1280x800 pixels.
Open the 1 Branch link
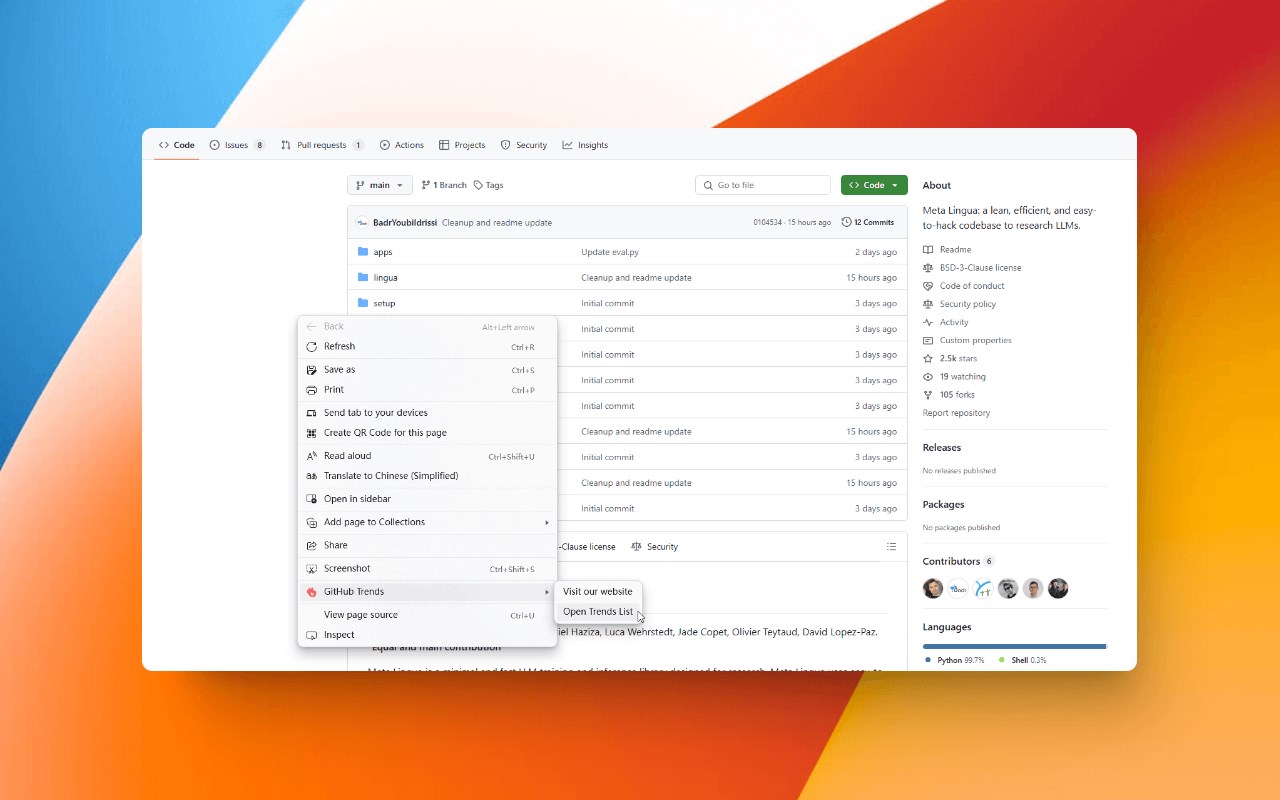pyautogui.click(x=444, y=185)
